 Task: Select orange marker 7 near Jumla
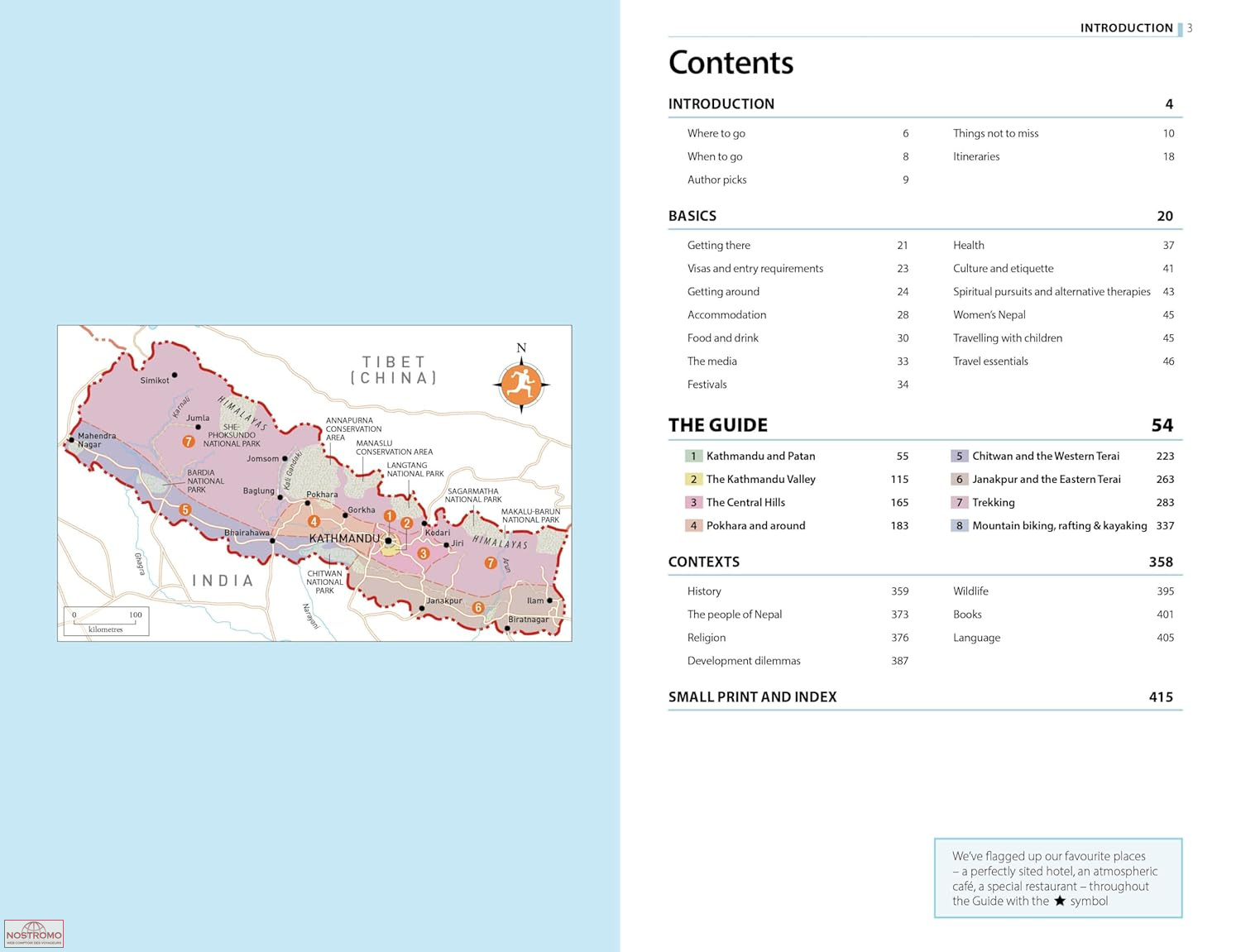(x=189, y=442)
